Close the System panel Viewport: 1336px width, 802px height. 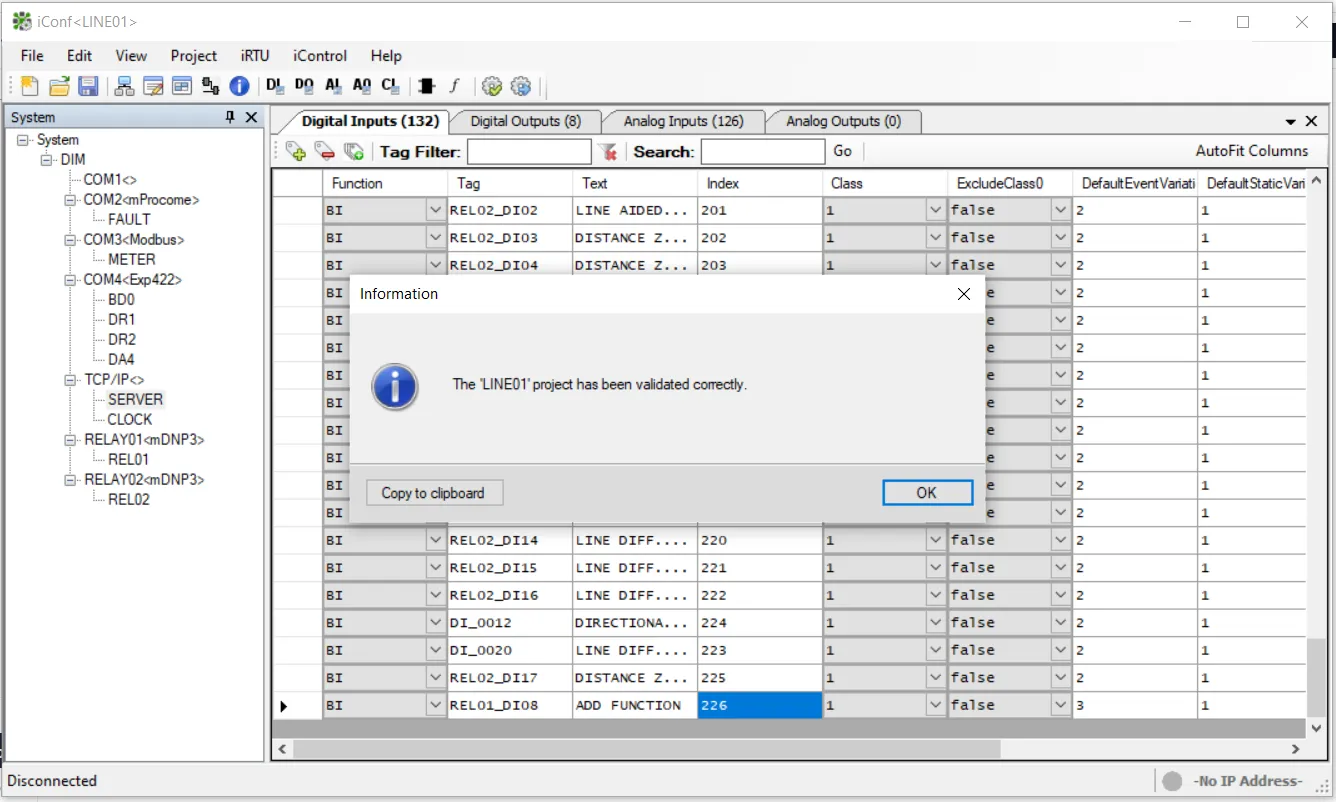click(251, 117)
